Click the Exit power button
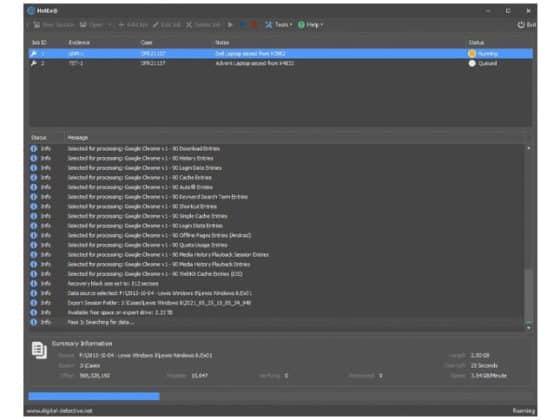The image size is (560, 420). pos(526,25)
